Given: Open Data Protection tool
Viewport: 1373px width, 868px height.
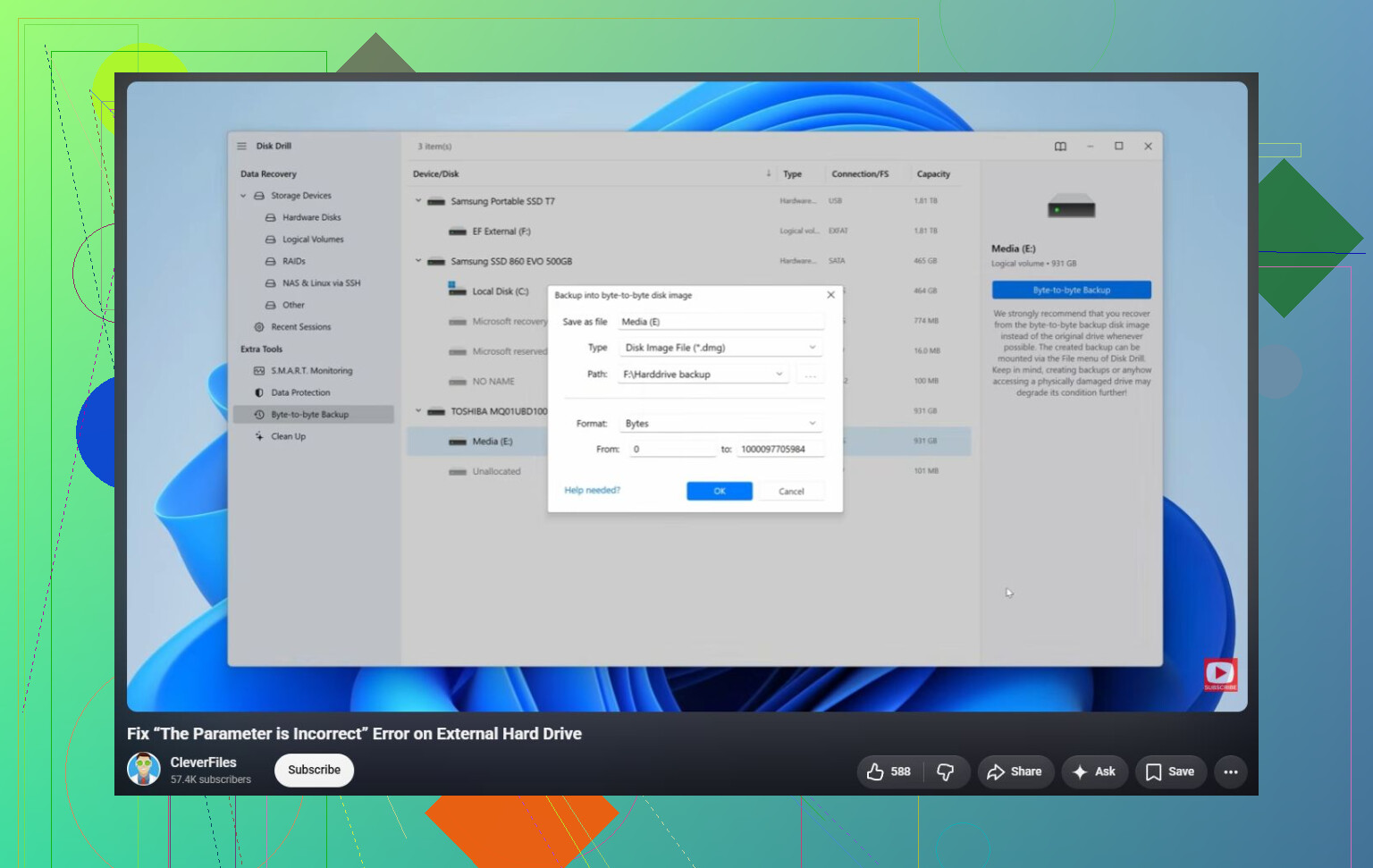Looking at the screenshot, I should pos(300,392).
